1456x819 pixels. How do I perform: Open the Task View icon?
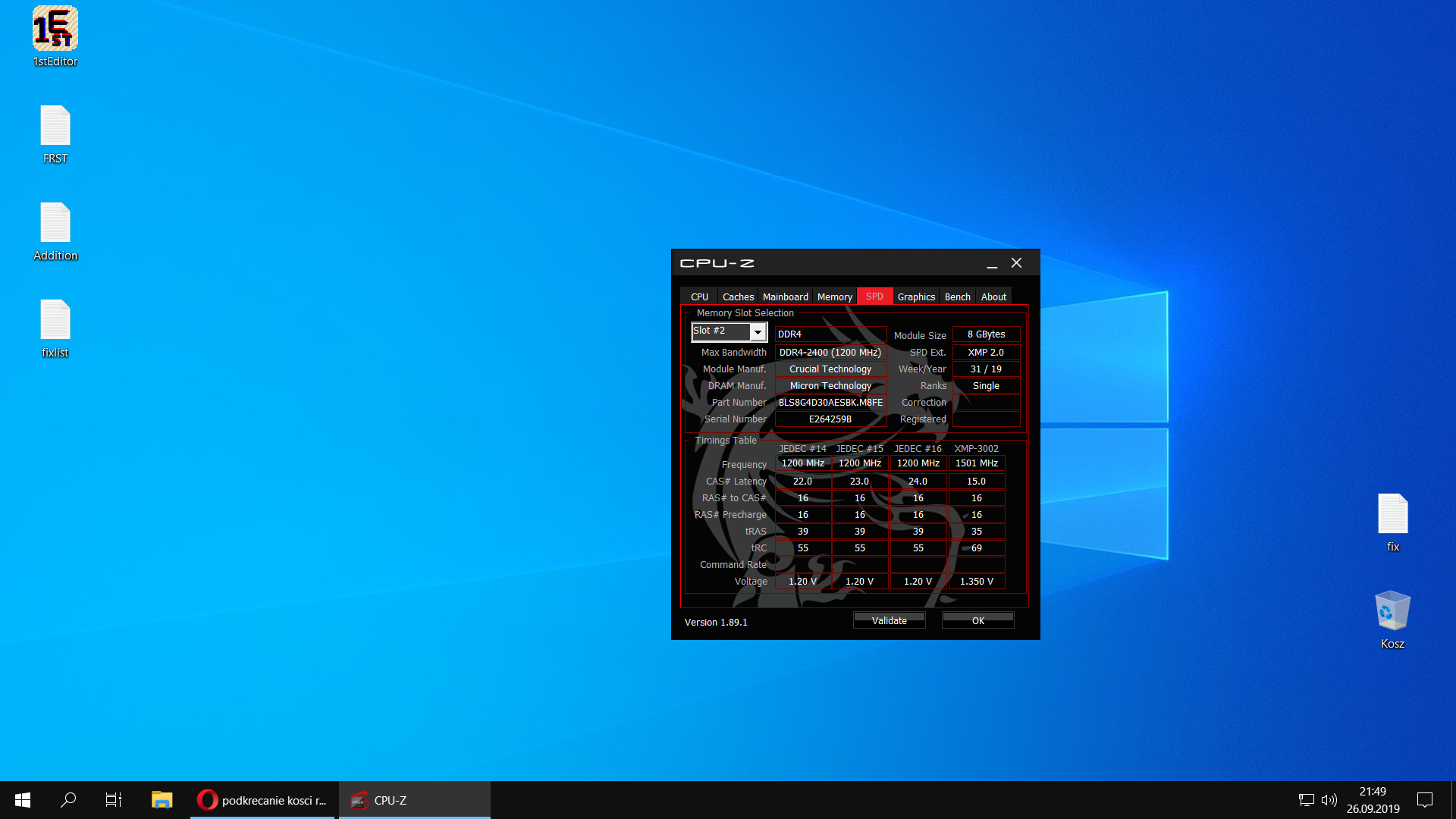(x=114, y=800)
